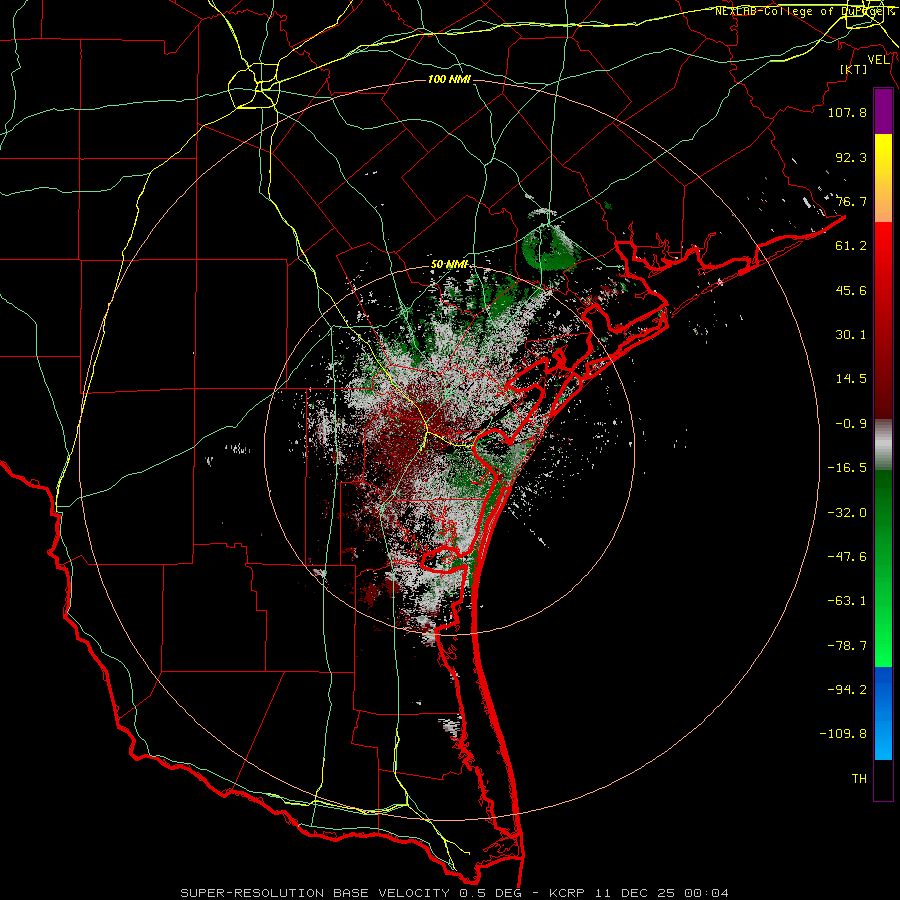Click the Super-Resolution Base Velocity footer caption
Image resolution: width=900 pixels, height=900 pixels.
click(455, 893)
